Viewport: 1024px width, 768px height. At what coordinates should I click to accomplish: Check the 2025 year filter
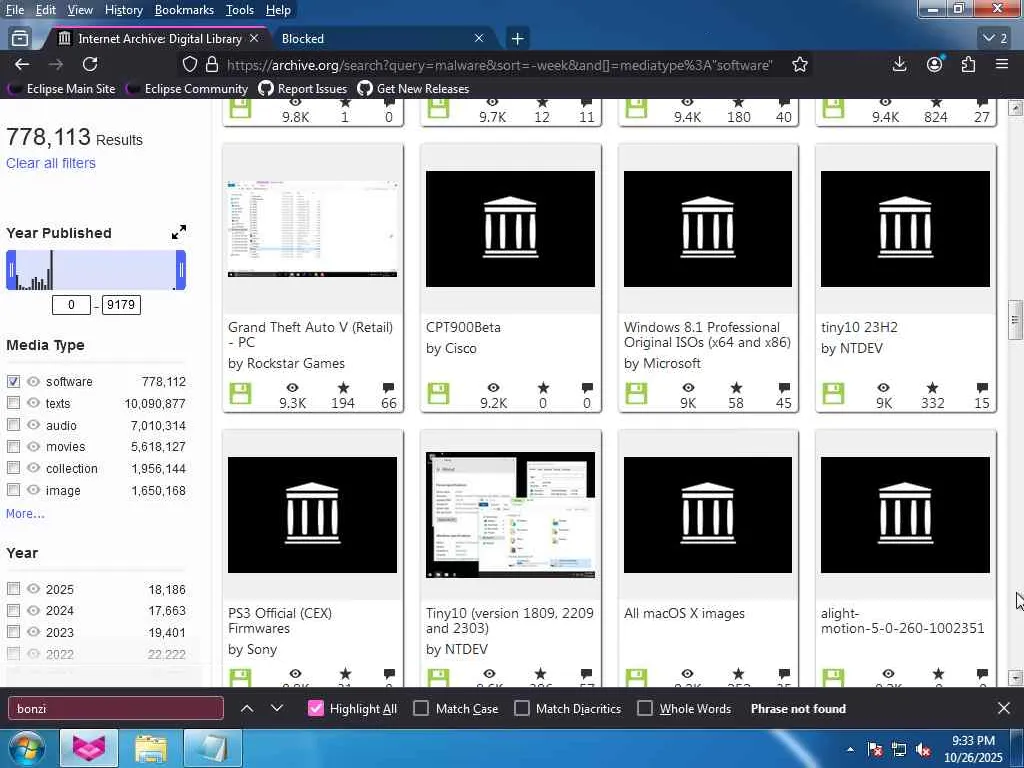13,588
